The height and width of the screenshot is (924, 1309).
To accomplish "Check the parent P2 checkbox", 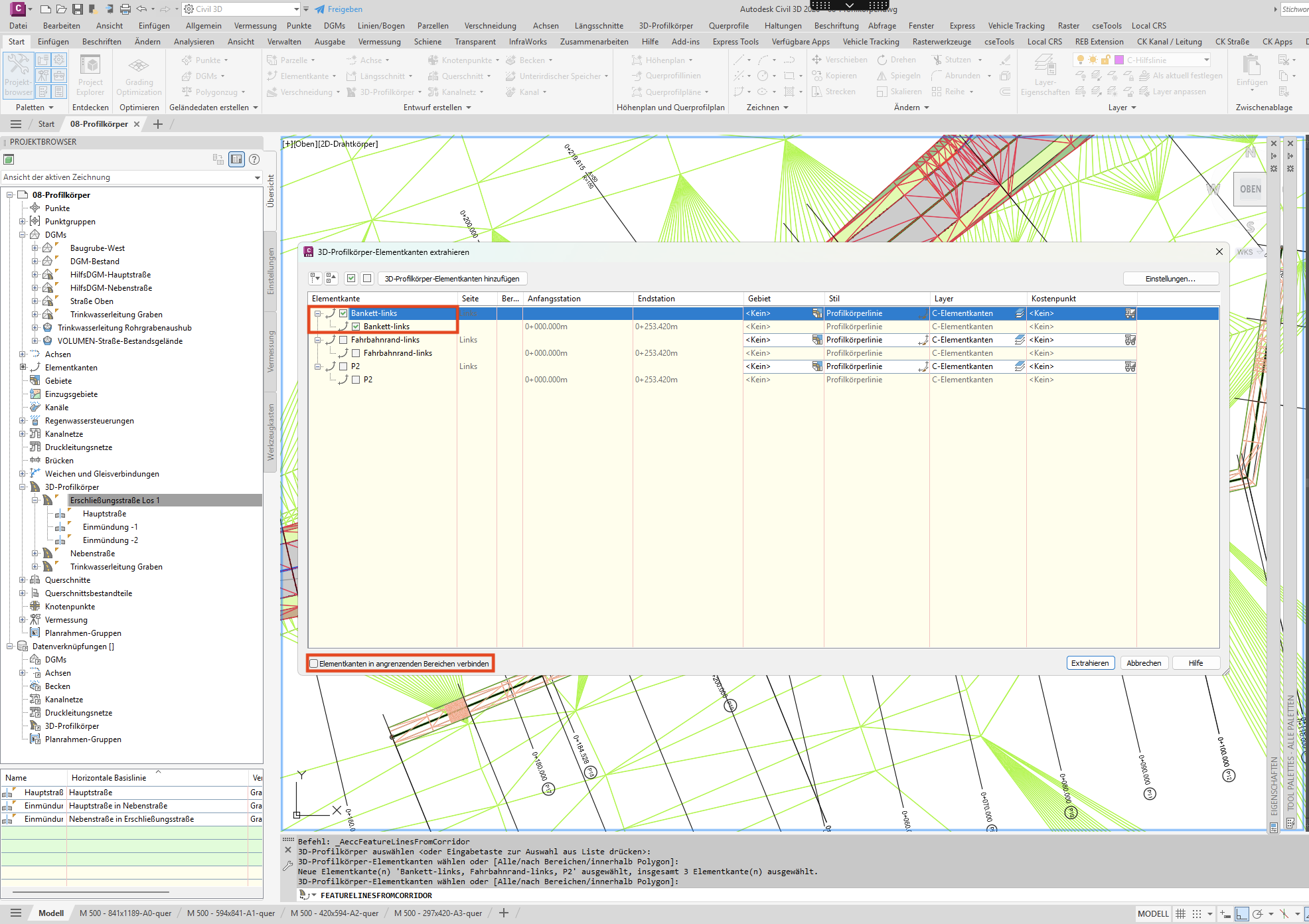I will click(343, 366).
